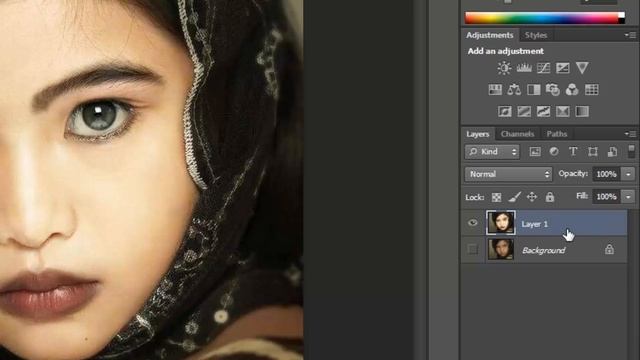640x360 pixels.
Task: Open the Adjustments panel flyout menu
Action: pyautogui.click(x=631, y=36)
